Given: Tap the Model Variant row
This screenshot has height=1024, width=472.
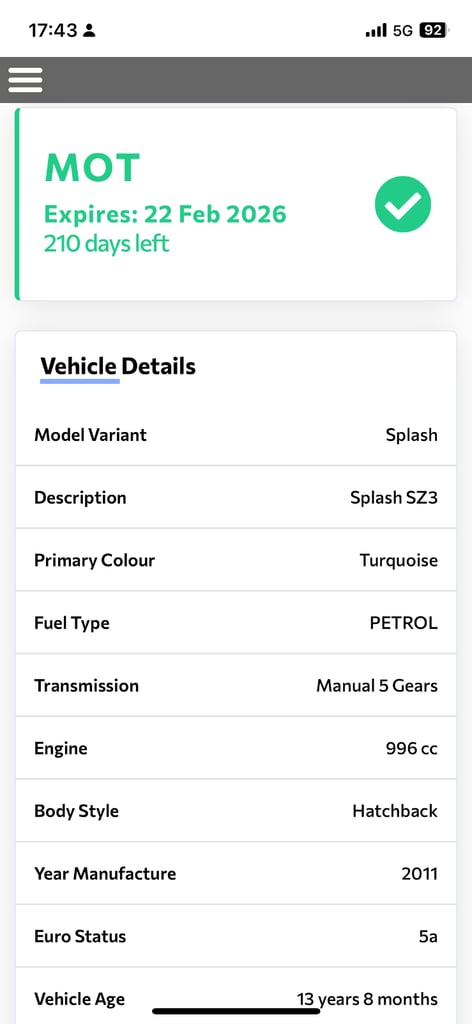Looking at the screenshot, I should click(236, 435).
